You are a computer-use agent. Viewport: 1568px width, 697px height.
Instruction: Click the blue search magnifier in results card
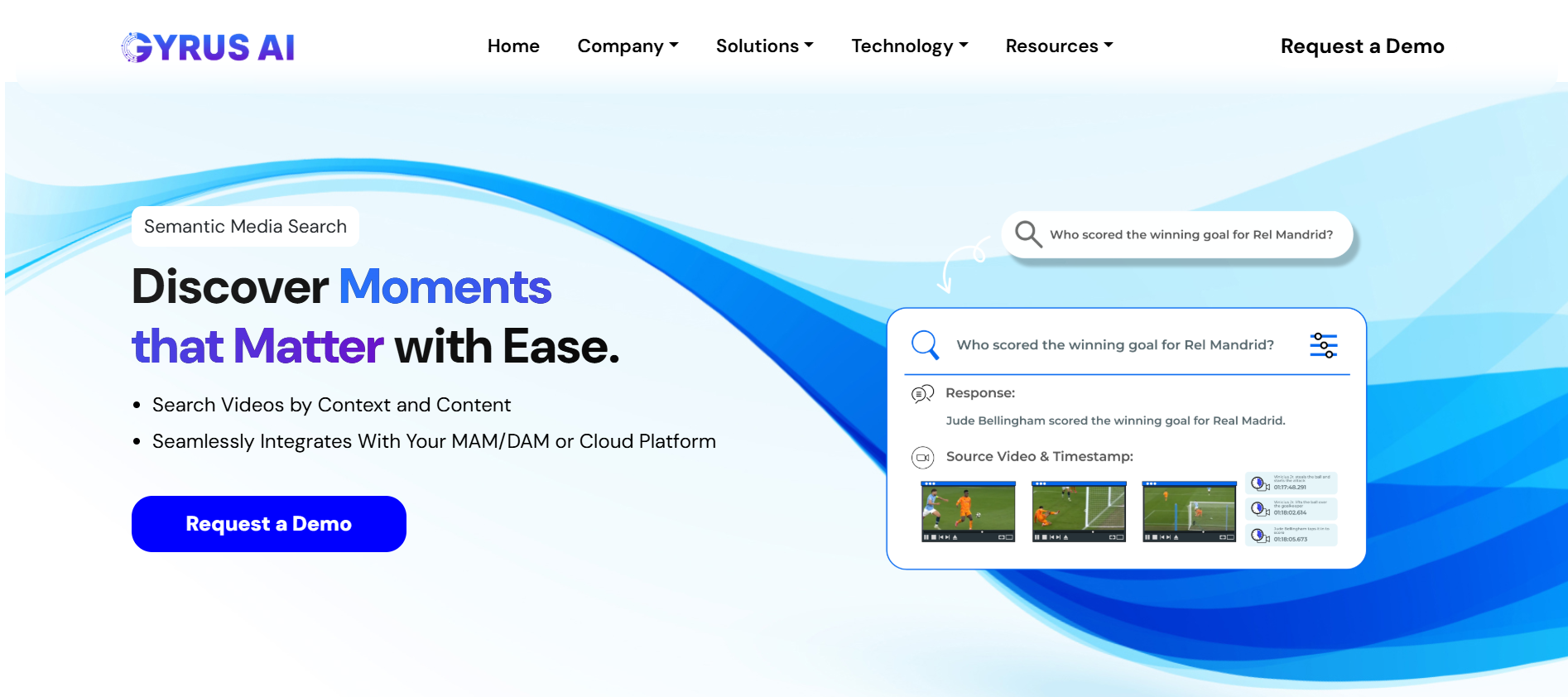click(924, 344)
